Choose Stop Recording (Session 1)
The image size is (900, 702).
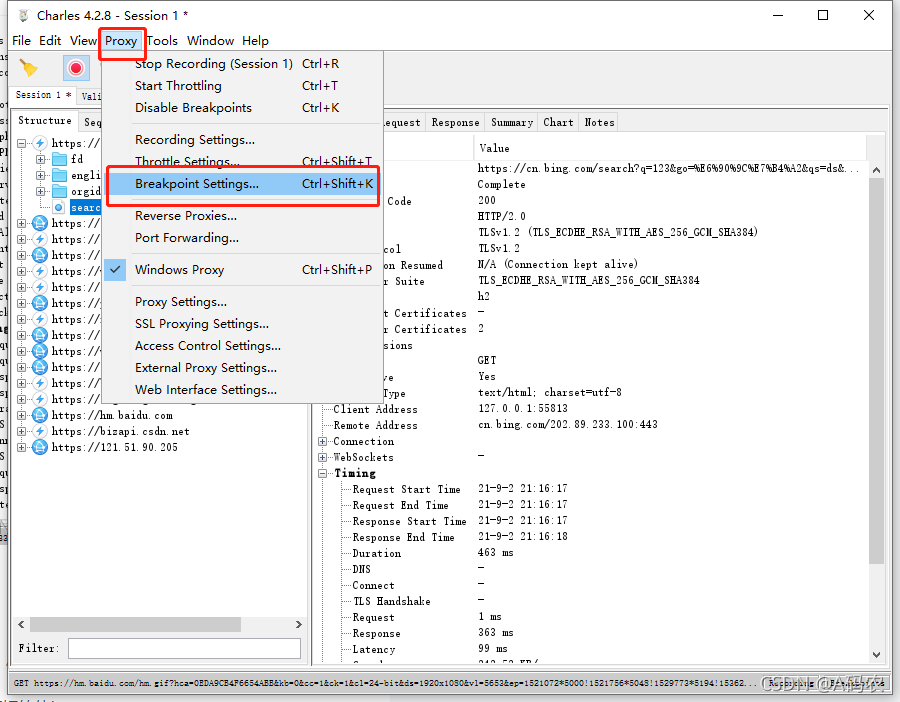click(242, 64)
